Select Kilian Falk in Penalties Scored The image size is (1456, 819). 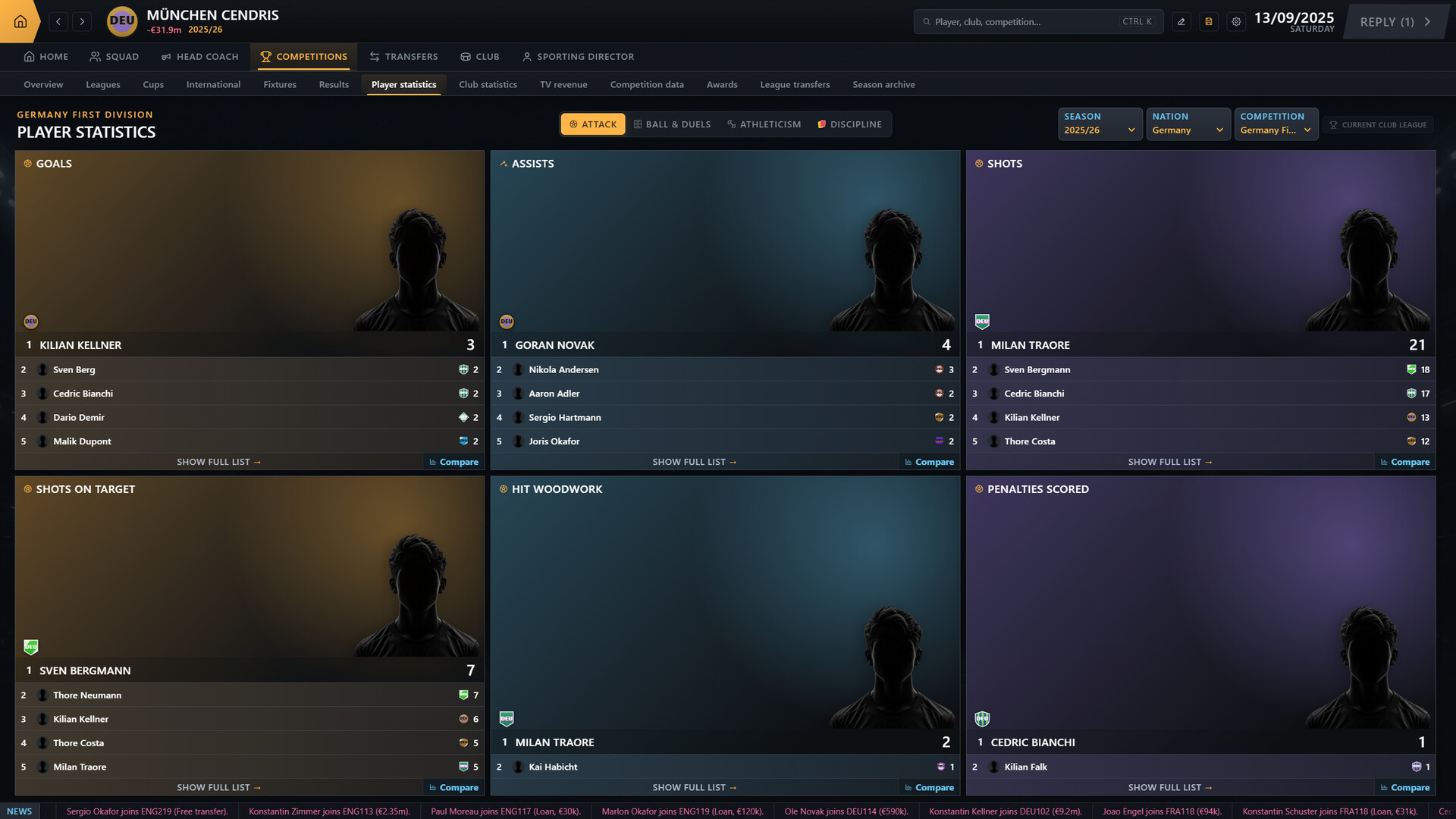click(1200, 767)
